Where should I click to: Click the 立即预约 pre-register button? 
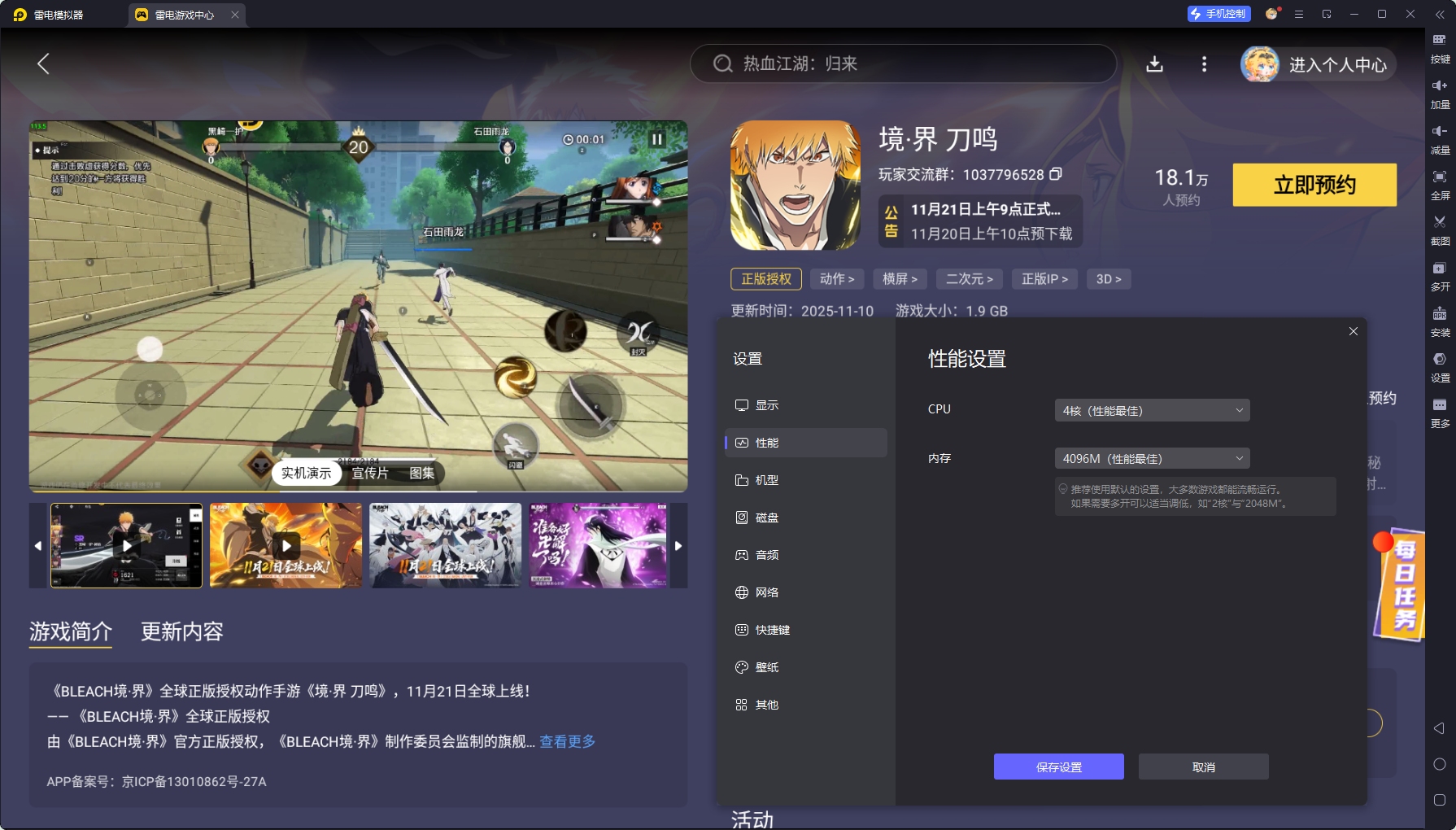[1314, 185]
